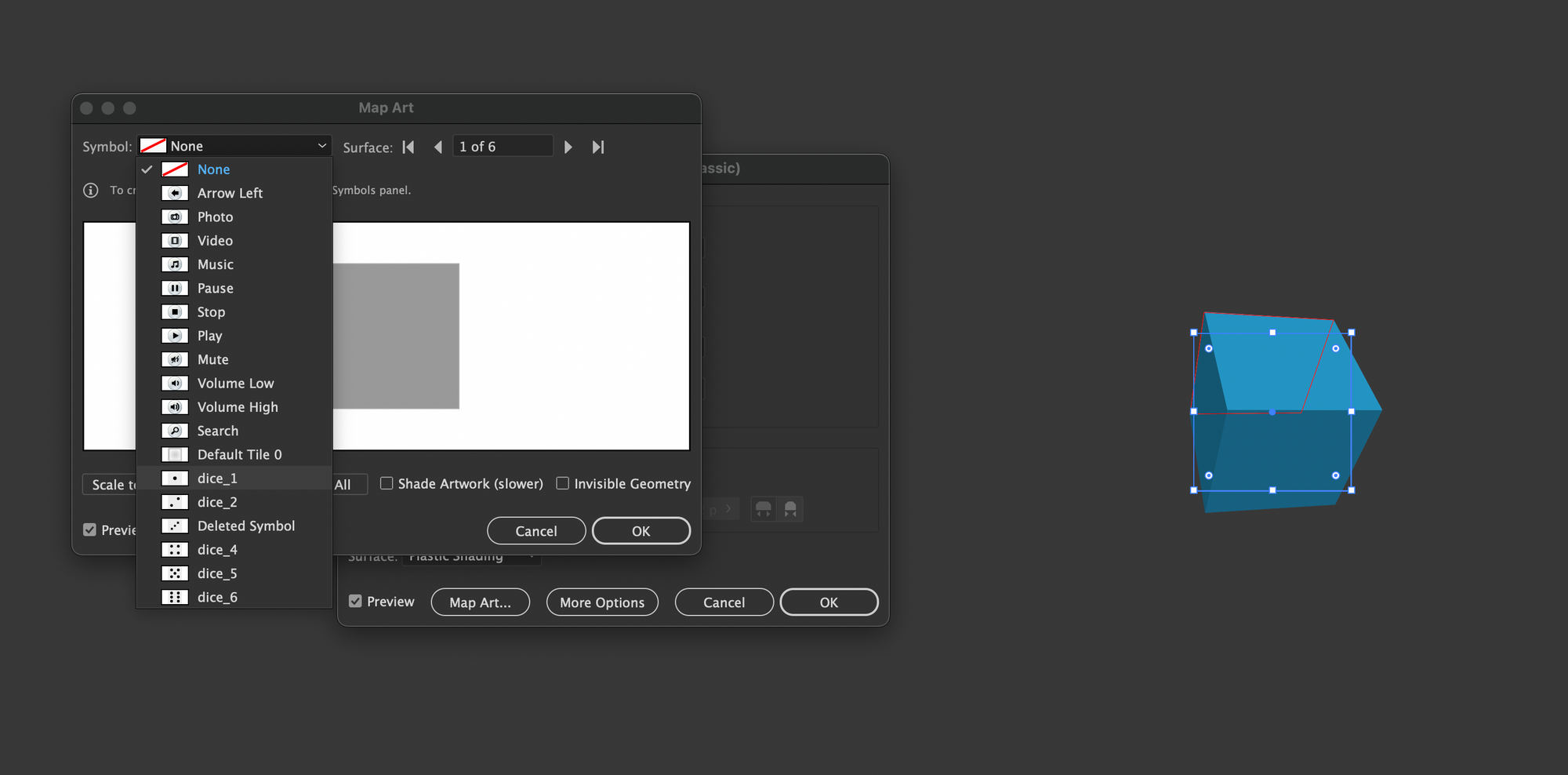Click the Search magnifier symbol icon
The width and height of the screenshot is (1568, 775).
click(x=175, y=431)
